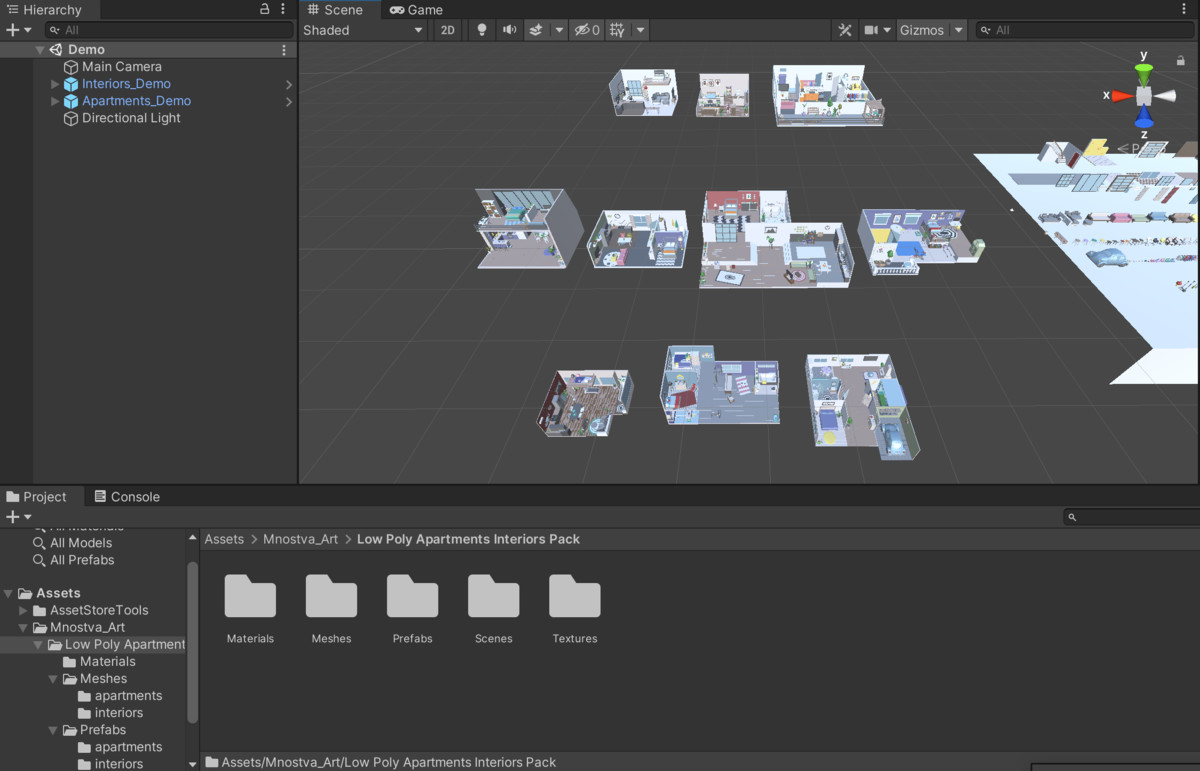Open the Project create plus menu
1200x771 pixels.
pos(19,517)
